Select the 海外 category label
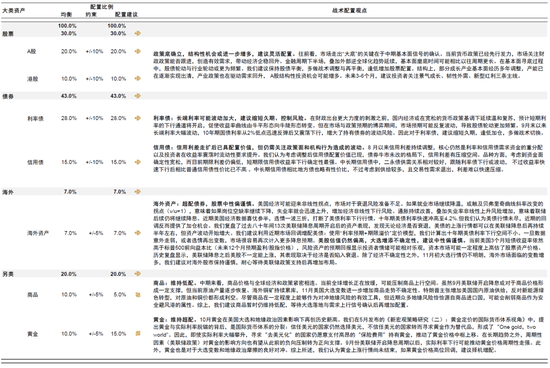This screenshot has height=368, width=550. click(x=8, y=192)
